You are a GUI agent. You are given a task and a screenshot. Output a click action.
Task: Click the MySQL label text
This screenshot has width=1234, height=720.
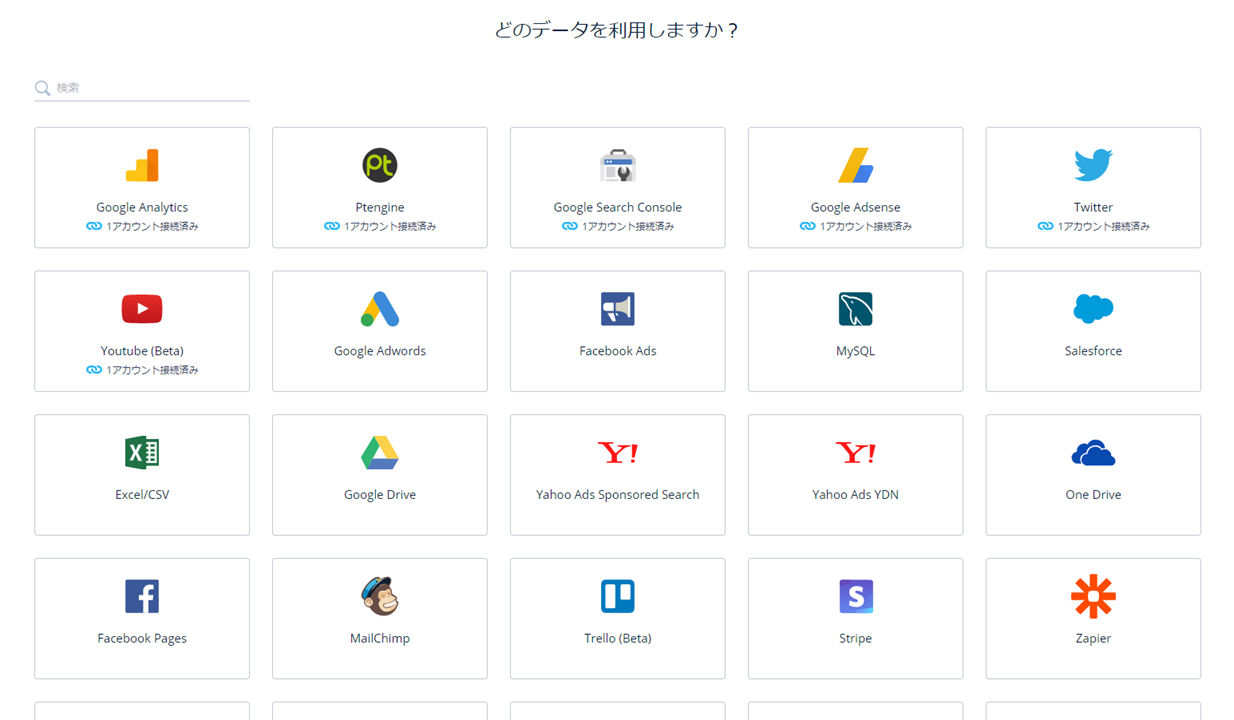tap(856, 352)
